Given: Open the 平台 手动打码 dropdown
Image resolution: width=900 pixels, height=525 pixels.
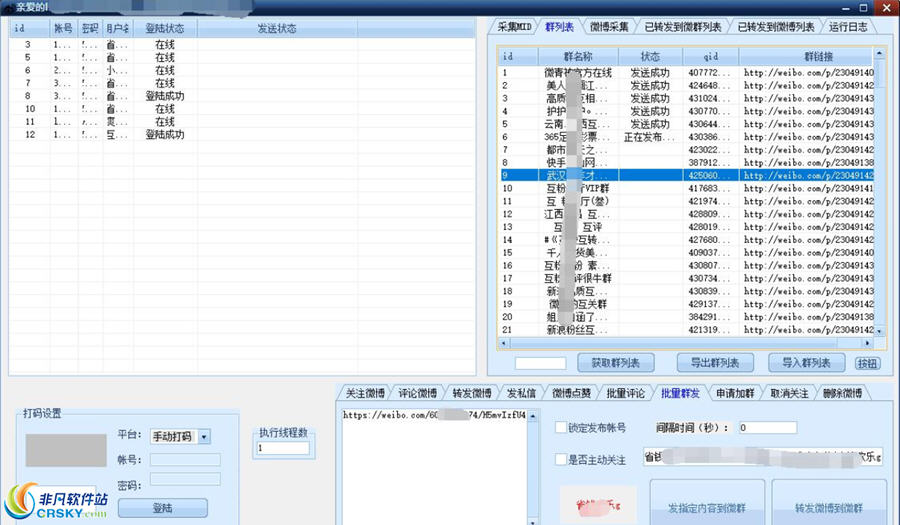Looking at the screenshot, I should coord(204,437).
